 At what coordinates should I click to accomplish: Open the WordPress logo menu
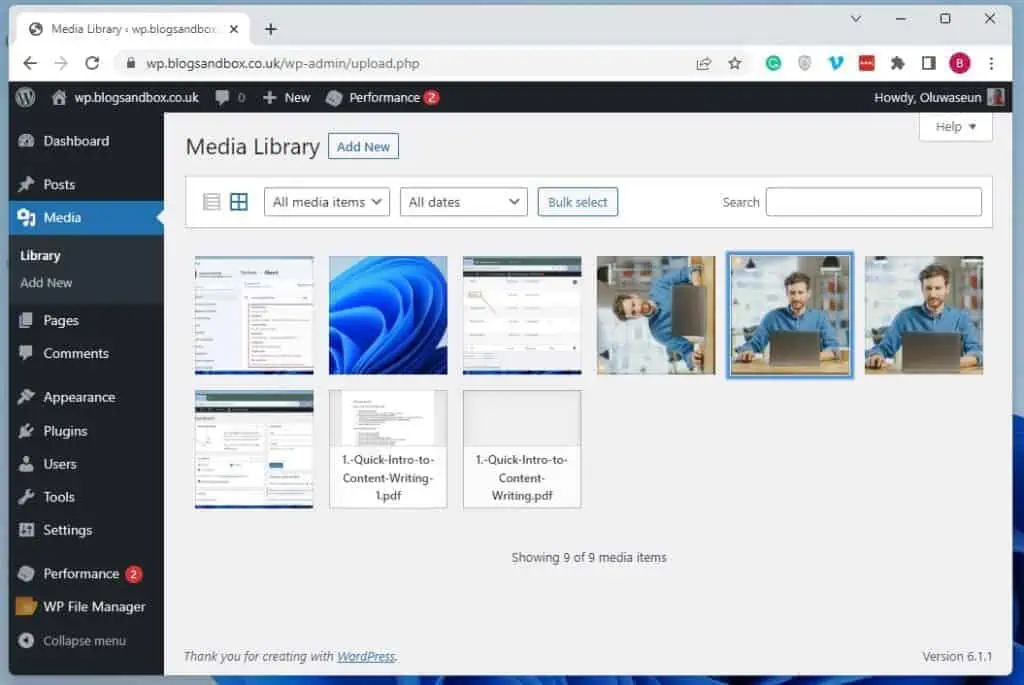pos(25,97)
